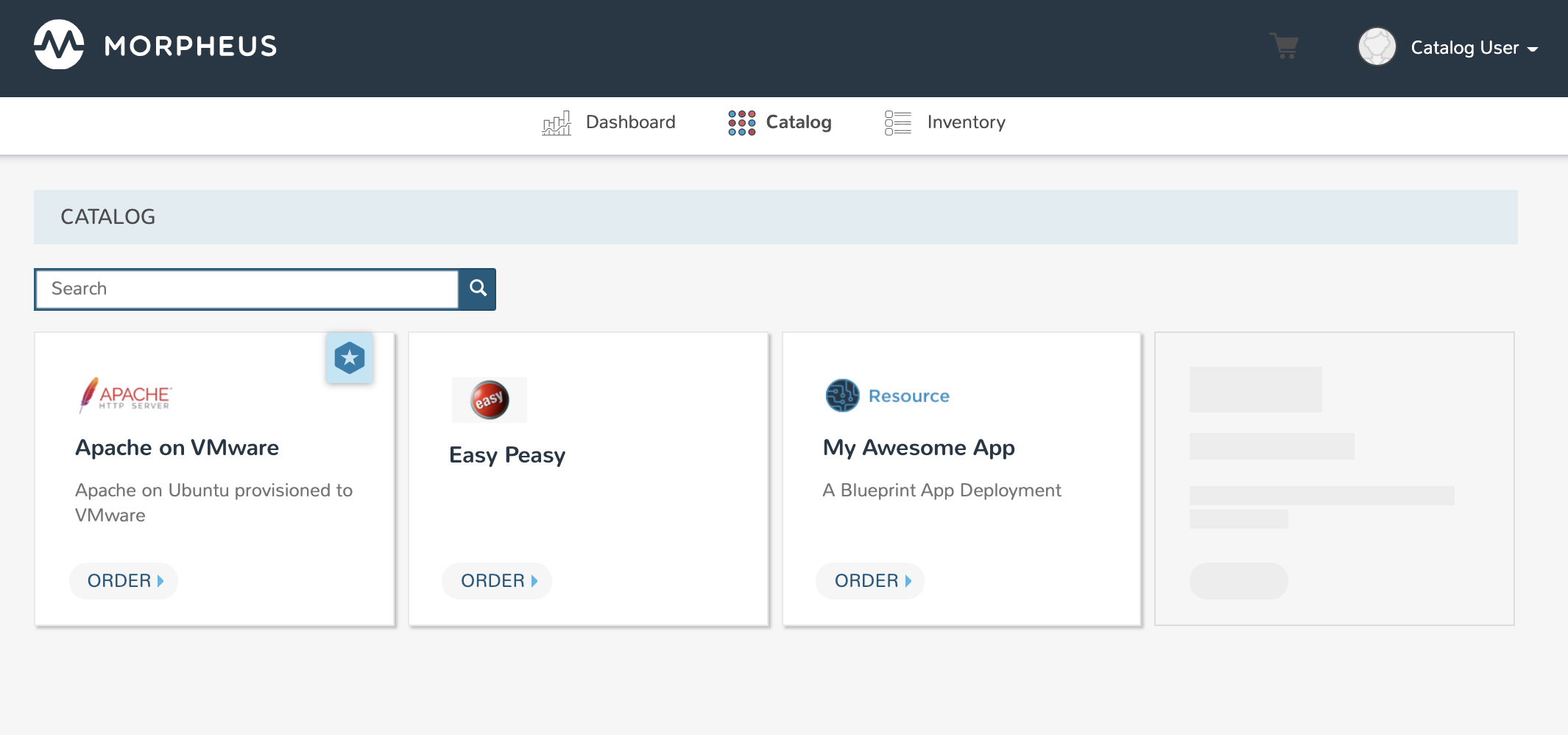Click the Morpheus logo icon
The width and height of the screenshot is (1568, 735).
59,45
